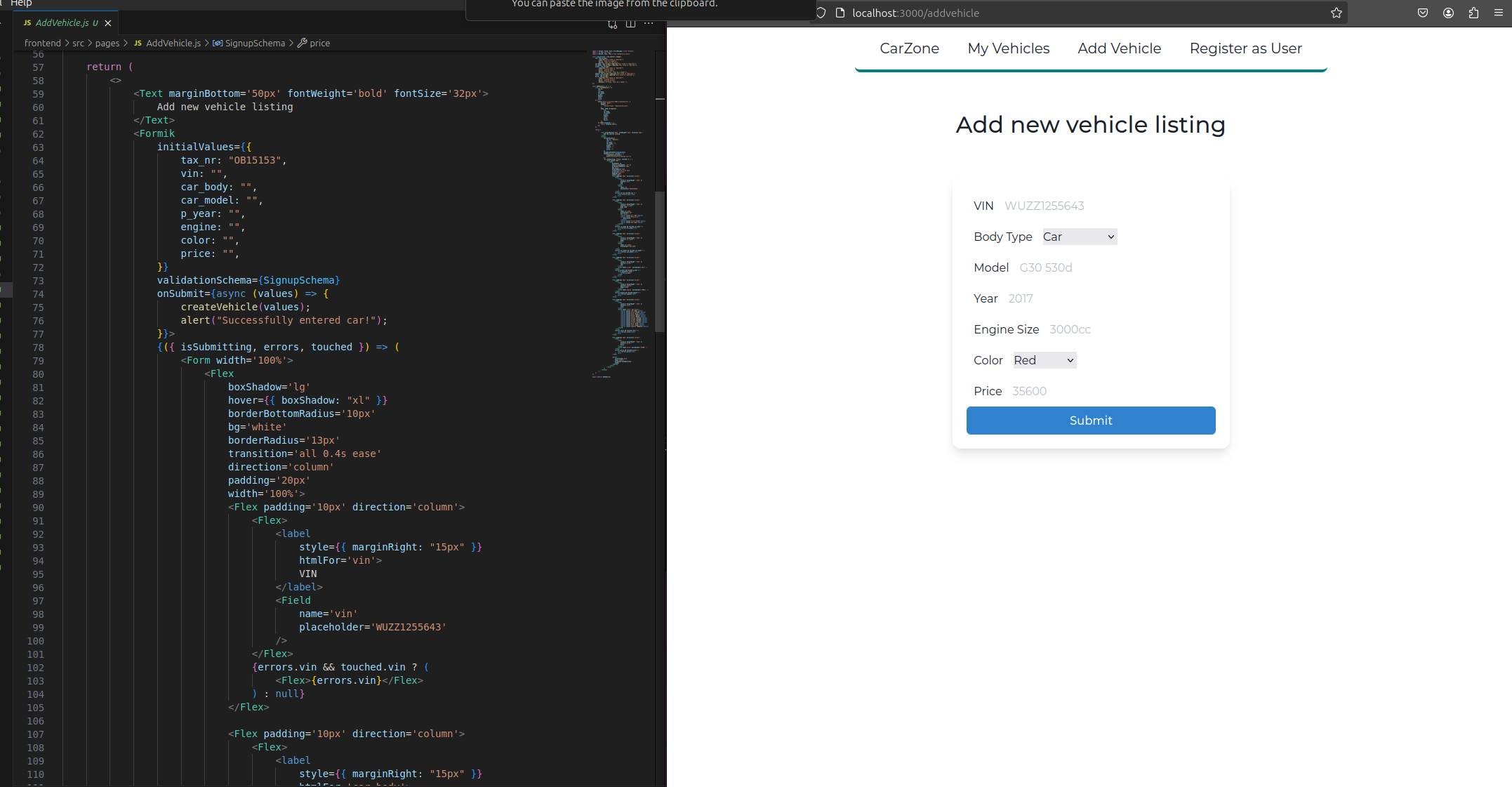The image size is (1512, 787).
Task: Bookmark this page with the star icon
Action: [1337, 13]
